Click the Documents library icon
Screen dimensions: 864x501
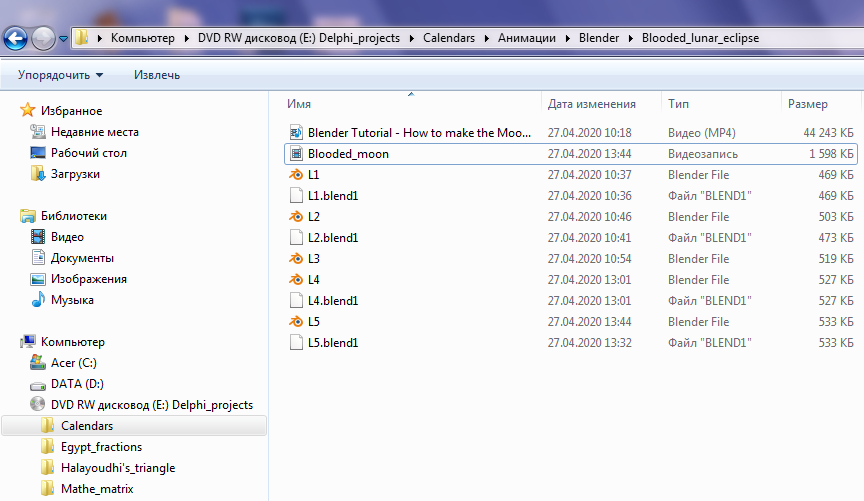37,257
